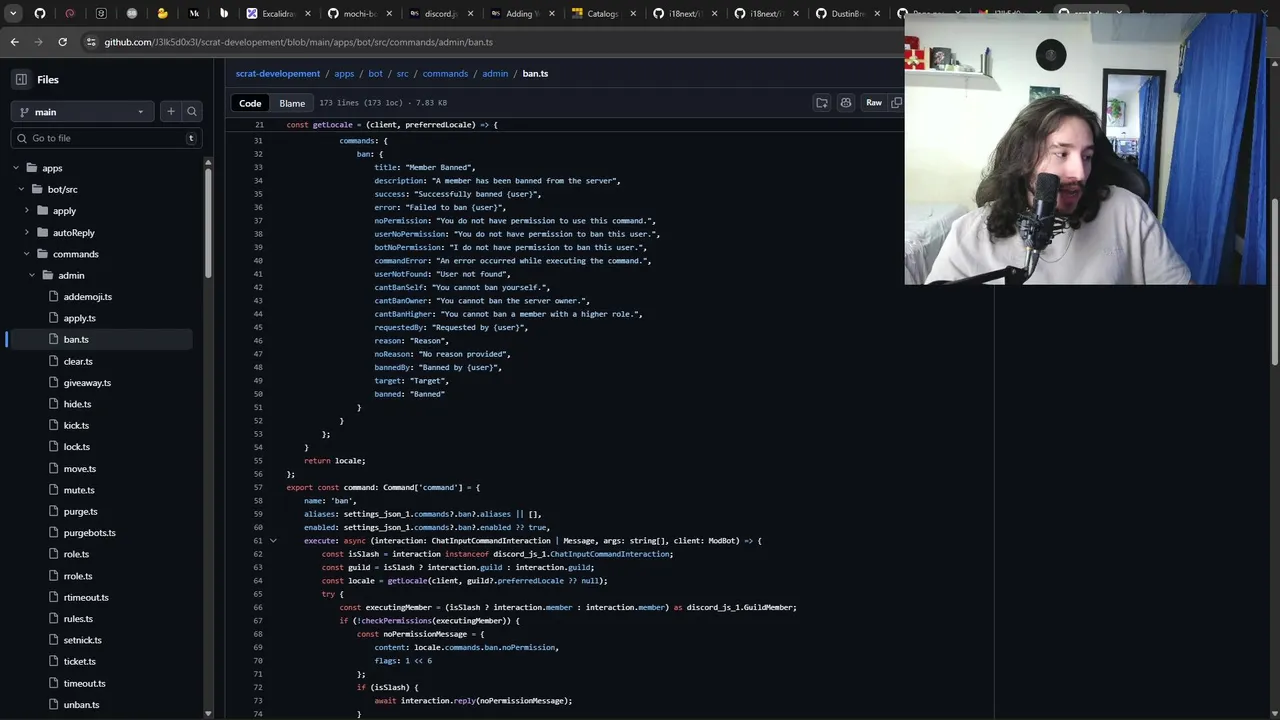The image size is (1280, 720).
Task: Go back using browser back arrow
Action: coord(14,42)
